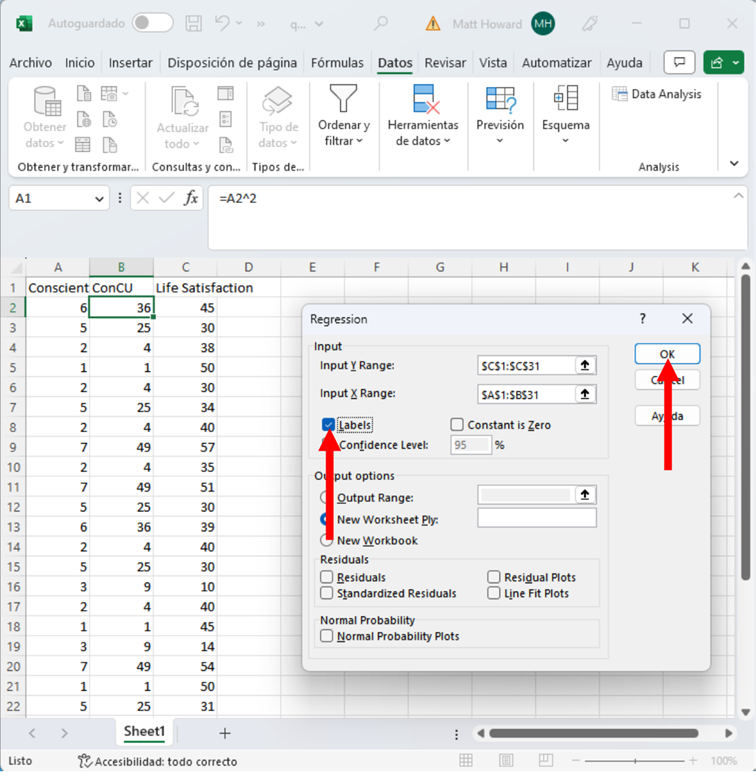Uncheck the Labels checkbox
This screenshot has width=756, height=772.
pos(329,425)
